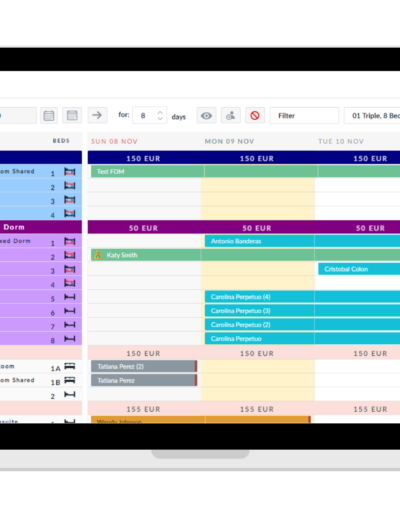
Task: Increase days count with stepper arrow
Action: (x=160, y=112)
